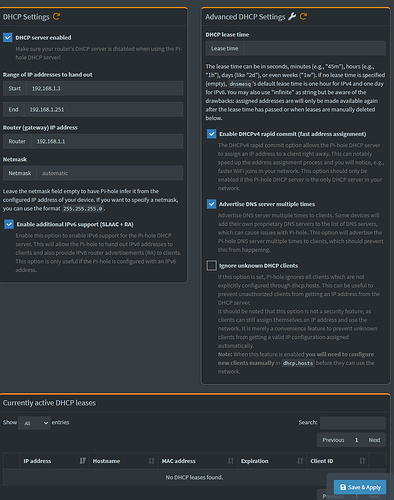The image size is (394, 500).
Task: Toggle the DHCP server enabled checkbox
Action: click(x=8, y=37)
